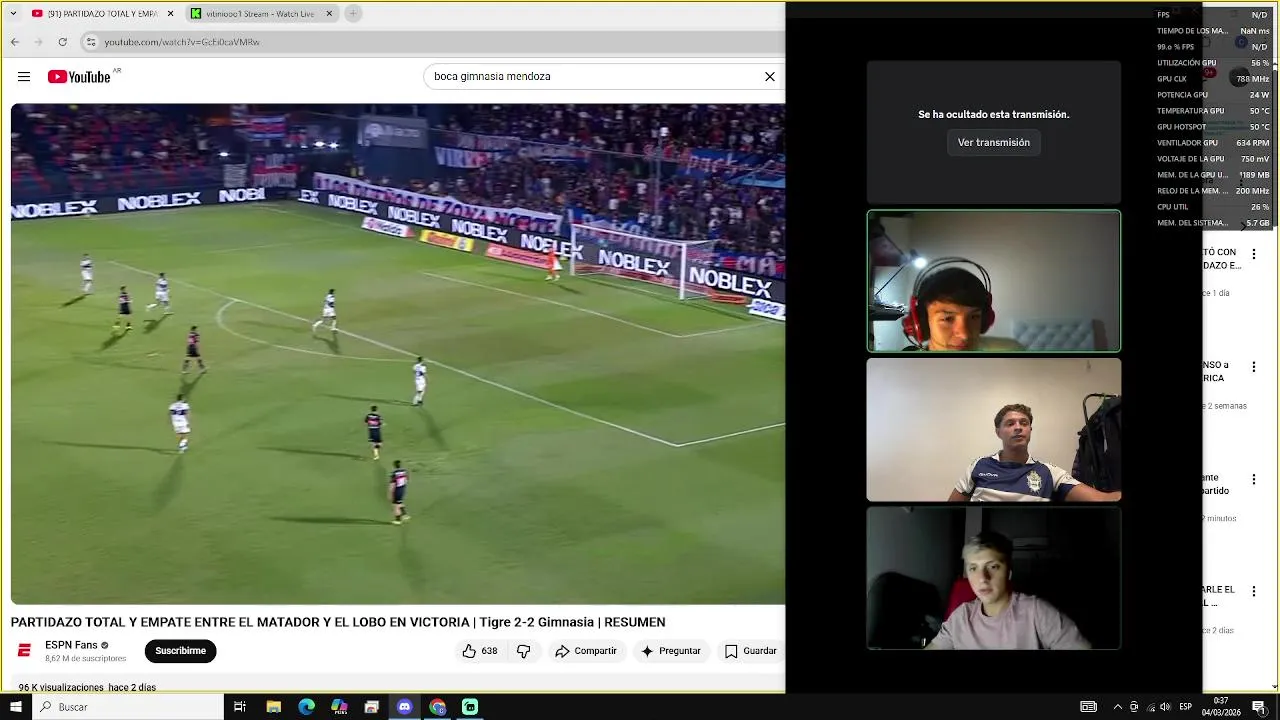Viewport: 1280px width, 720px height.
Task: Close the YouTube PARTIDAZO TOTAL tab
Action: click(x=171, y=14)
